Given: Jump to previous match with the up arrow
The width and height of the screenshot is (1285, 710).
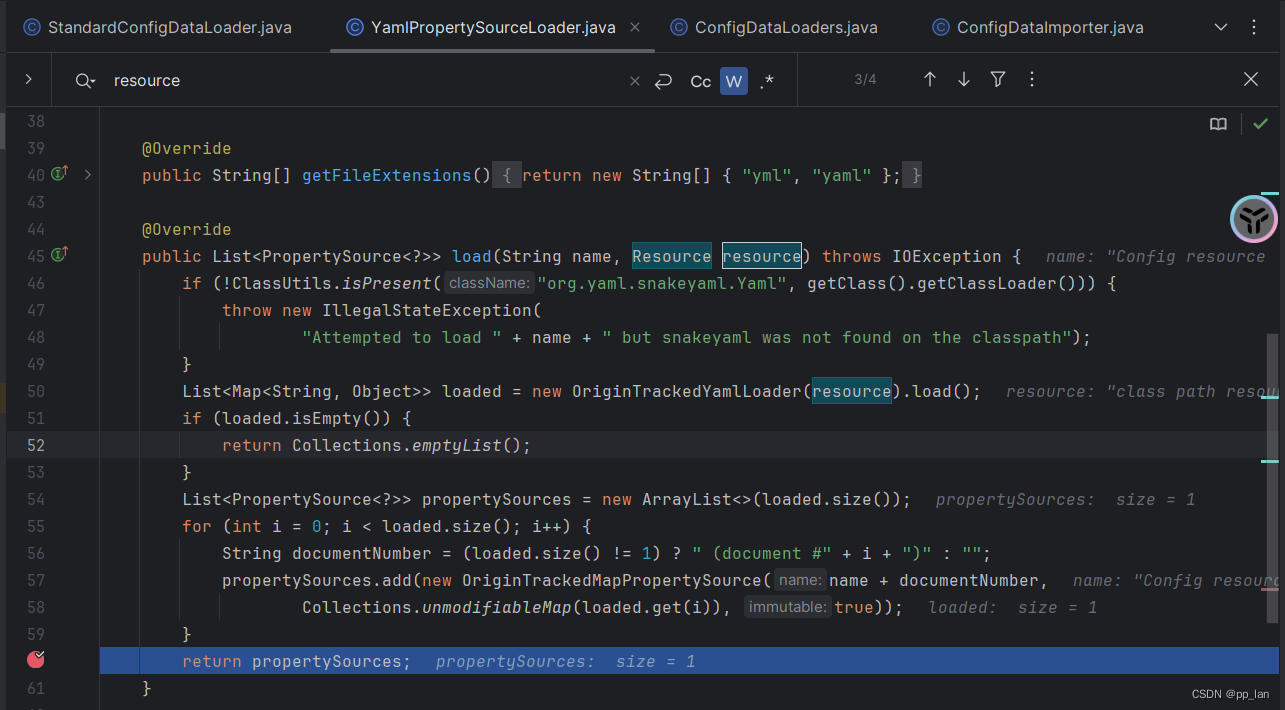Looking at the screenshot, I should click(x=929, y=79).
